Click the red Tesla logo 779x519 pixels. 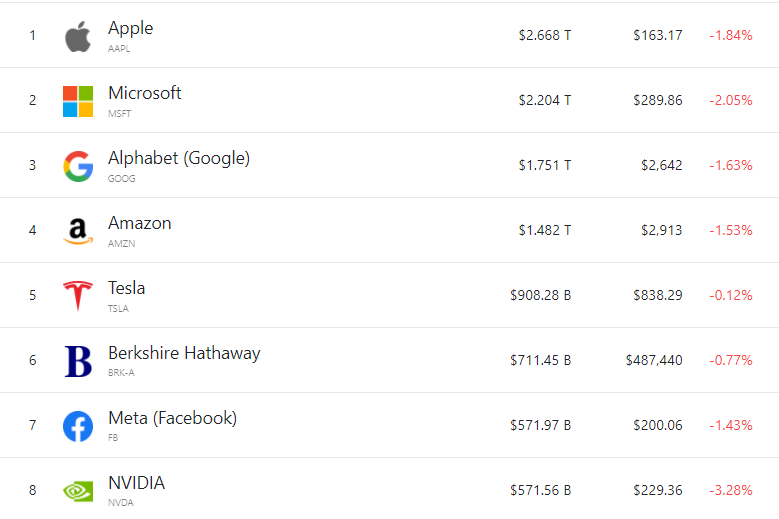(x=78, y=296)
